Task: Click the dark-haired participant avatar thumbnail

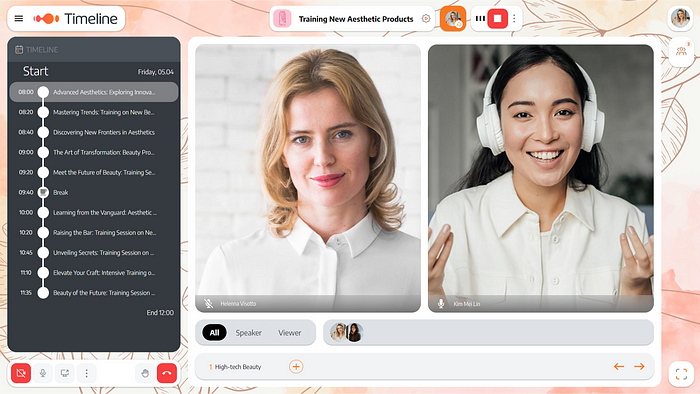Action: coord(355,332)
